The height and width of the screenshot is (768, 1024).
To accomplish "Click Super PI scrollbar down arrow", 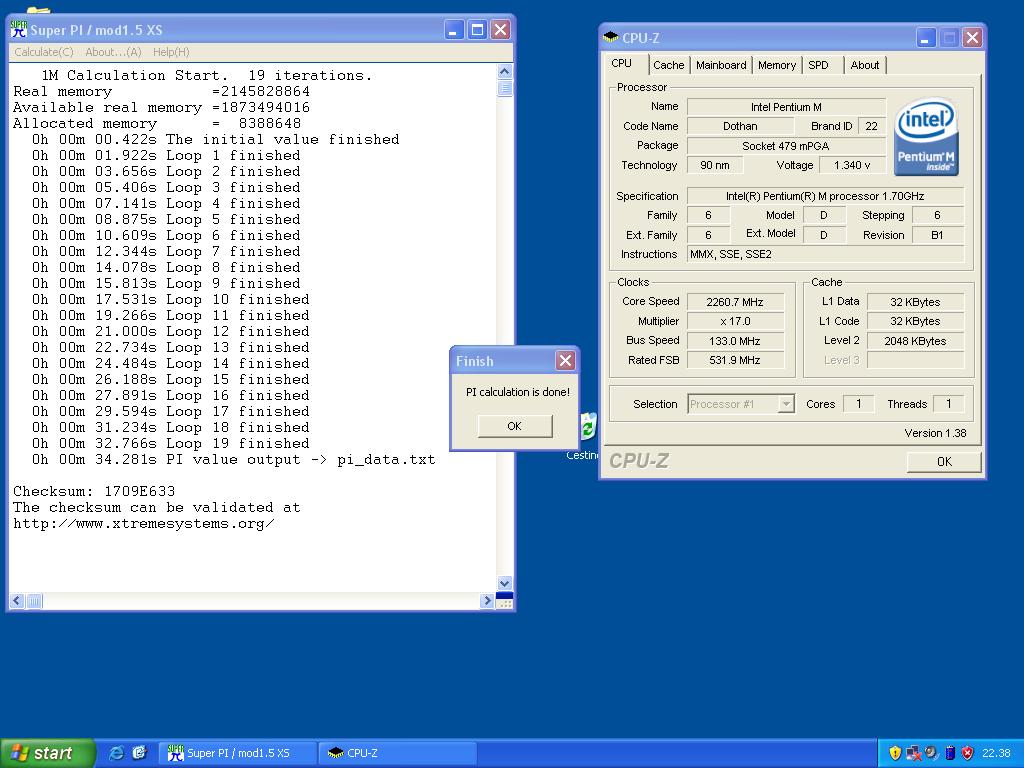I will coord(504,583).
